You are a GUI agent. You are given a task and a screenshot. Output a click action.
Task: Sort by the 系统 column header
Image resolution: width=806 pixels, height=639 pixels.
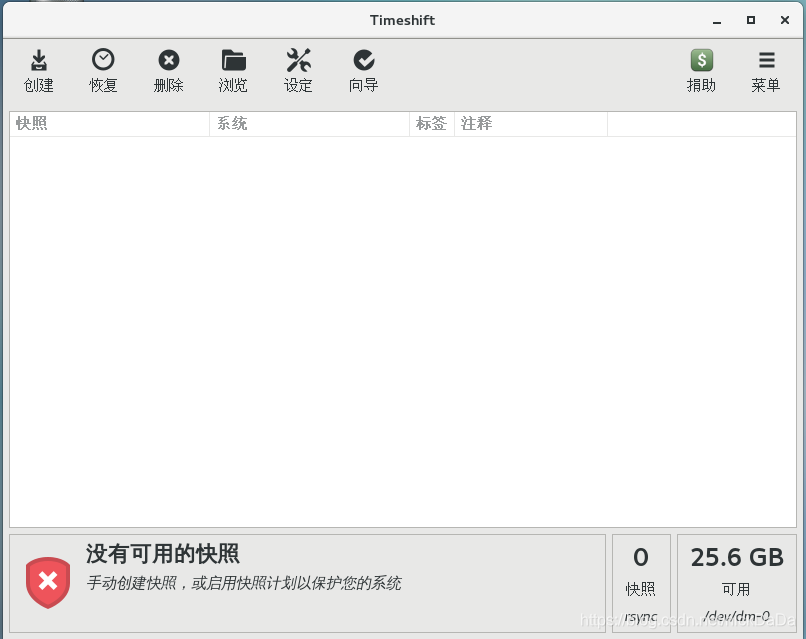coord(309,123)
